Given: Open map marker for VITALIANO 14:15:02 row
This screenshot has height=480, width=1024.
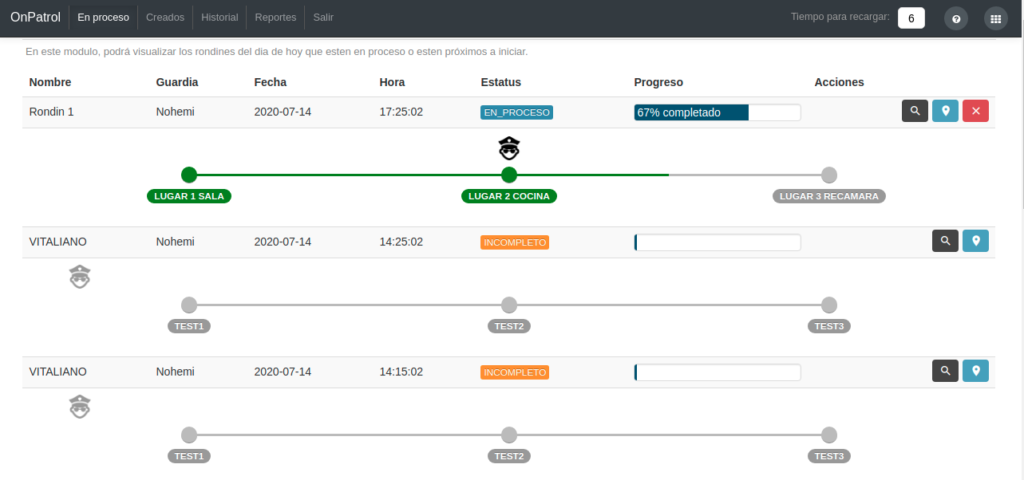Looking at the screenshot, I should [x=976, y=371].
